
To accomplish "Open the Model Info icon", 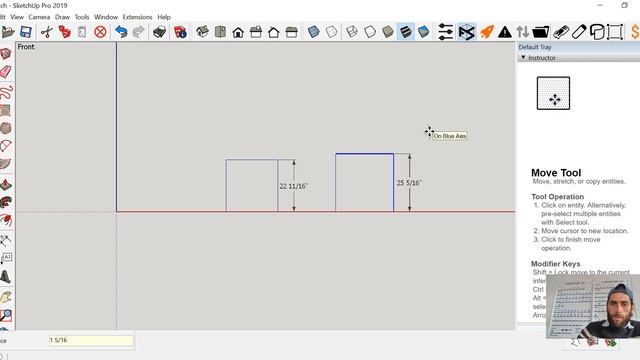I will tap(180, 32).
